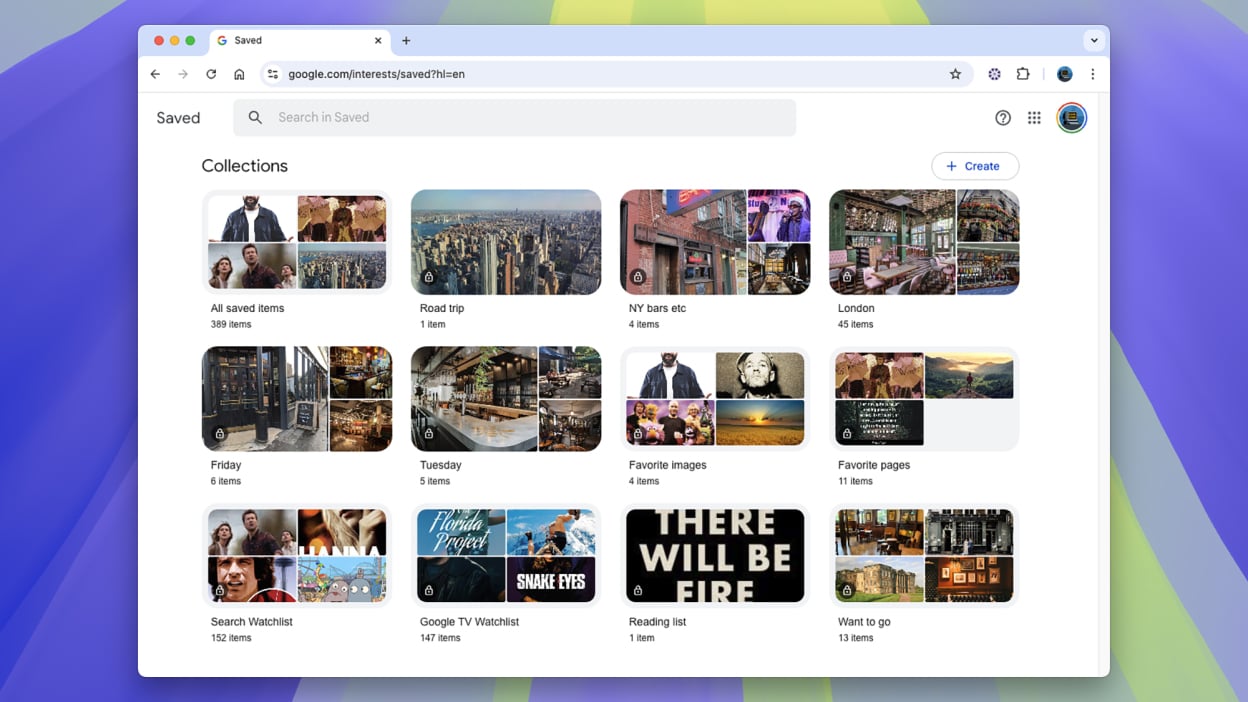
Task: Click inside the Search in Saved field
Action: click(x=400, y=117)
